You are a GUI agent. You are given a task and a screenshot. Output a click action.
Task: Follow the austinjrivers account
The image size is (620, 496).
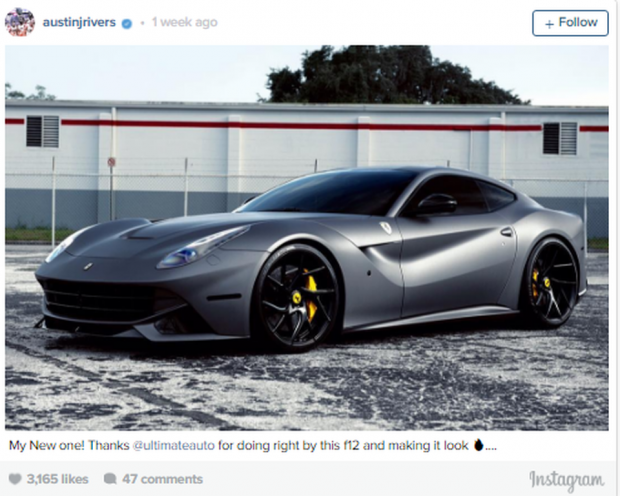coord(570,23)
